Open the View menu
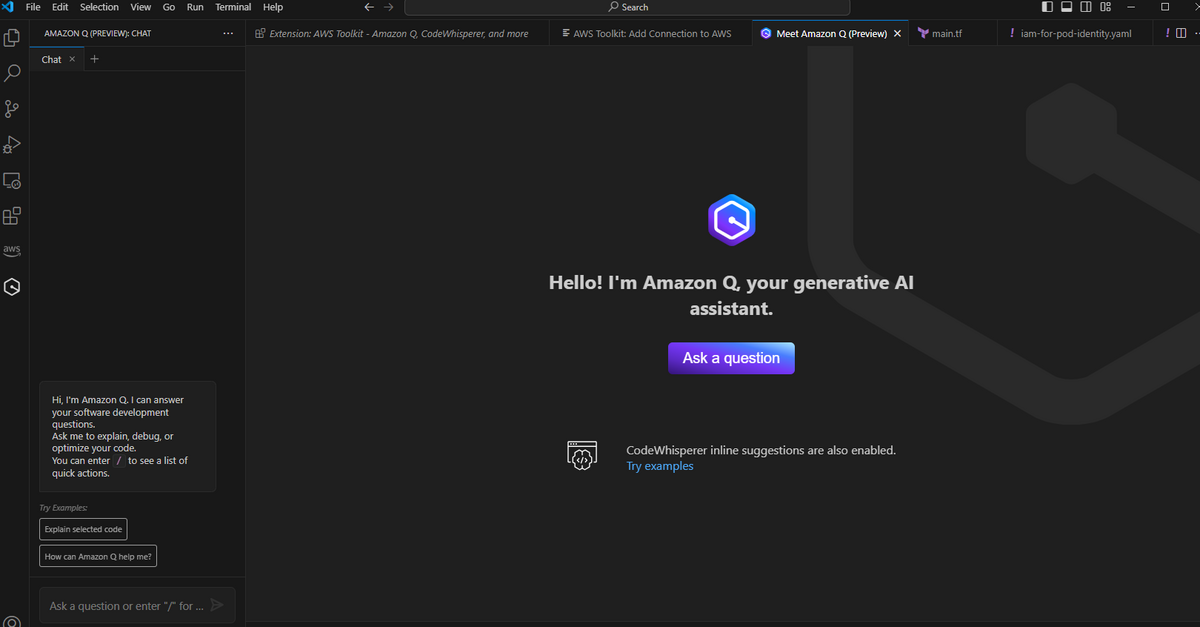The image size is (1200, 627). pos(141,7)
